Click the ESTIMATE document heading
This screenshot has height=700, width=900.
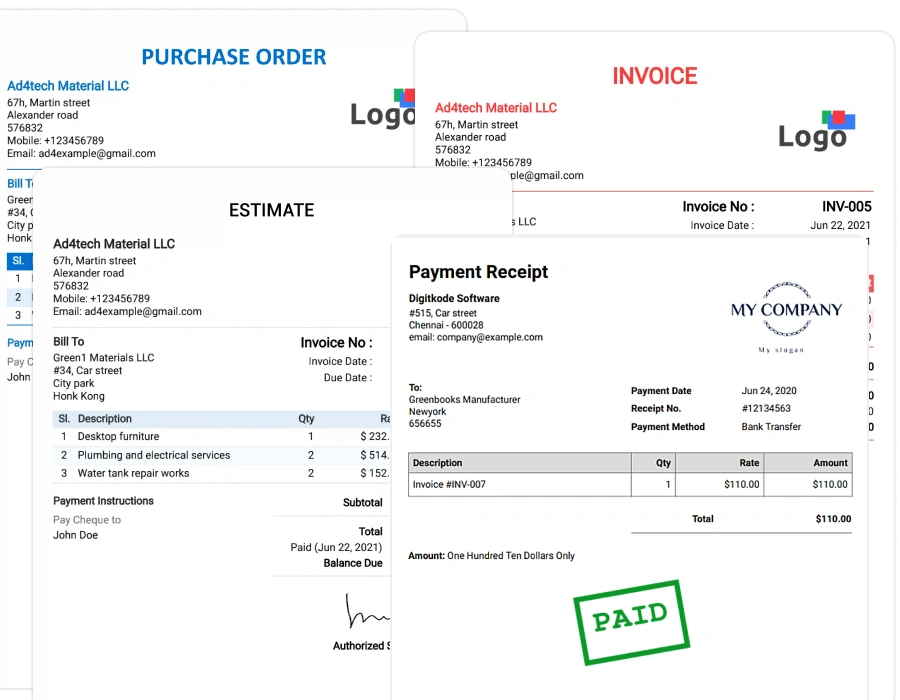tap(271, 210)
